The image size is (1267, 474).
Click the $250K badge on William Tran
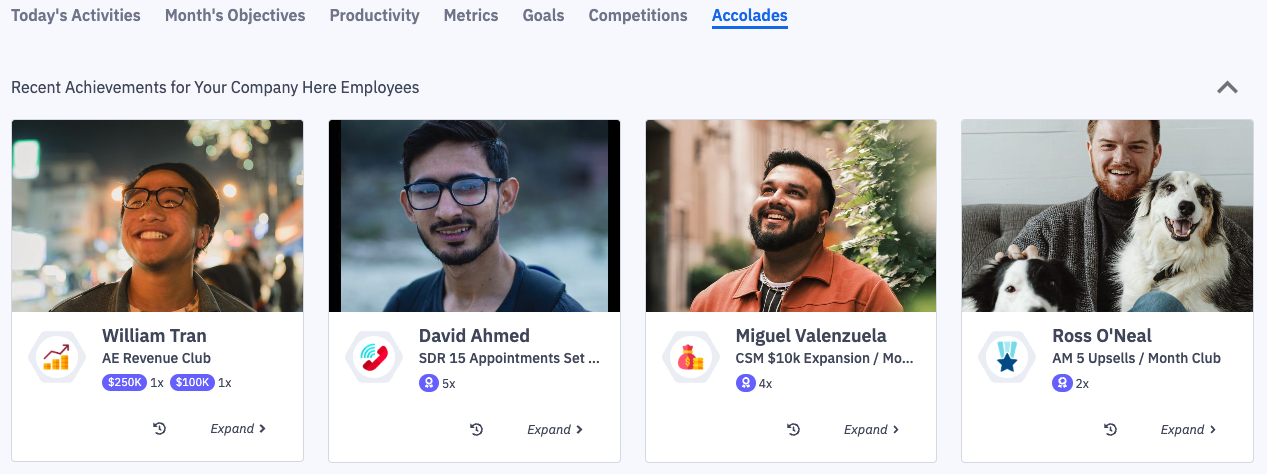124,382
